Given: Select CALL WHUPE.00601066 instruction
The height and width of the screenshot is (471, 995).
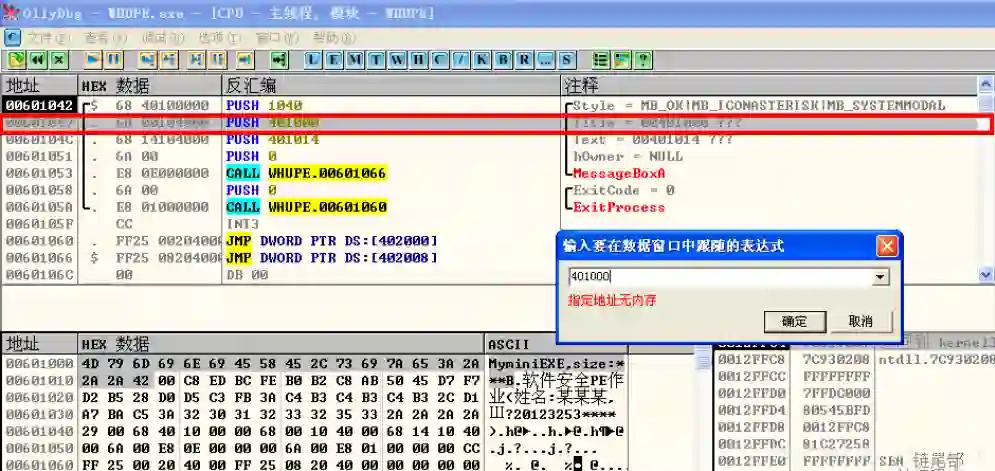Looking at the screenshot, I should point(306,173).
